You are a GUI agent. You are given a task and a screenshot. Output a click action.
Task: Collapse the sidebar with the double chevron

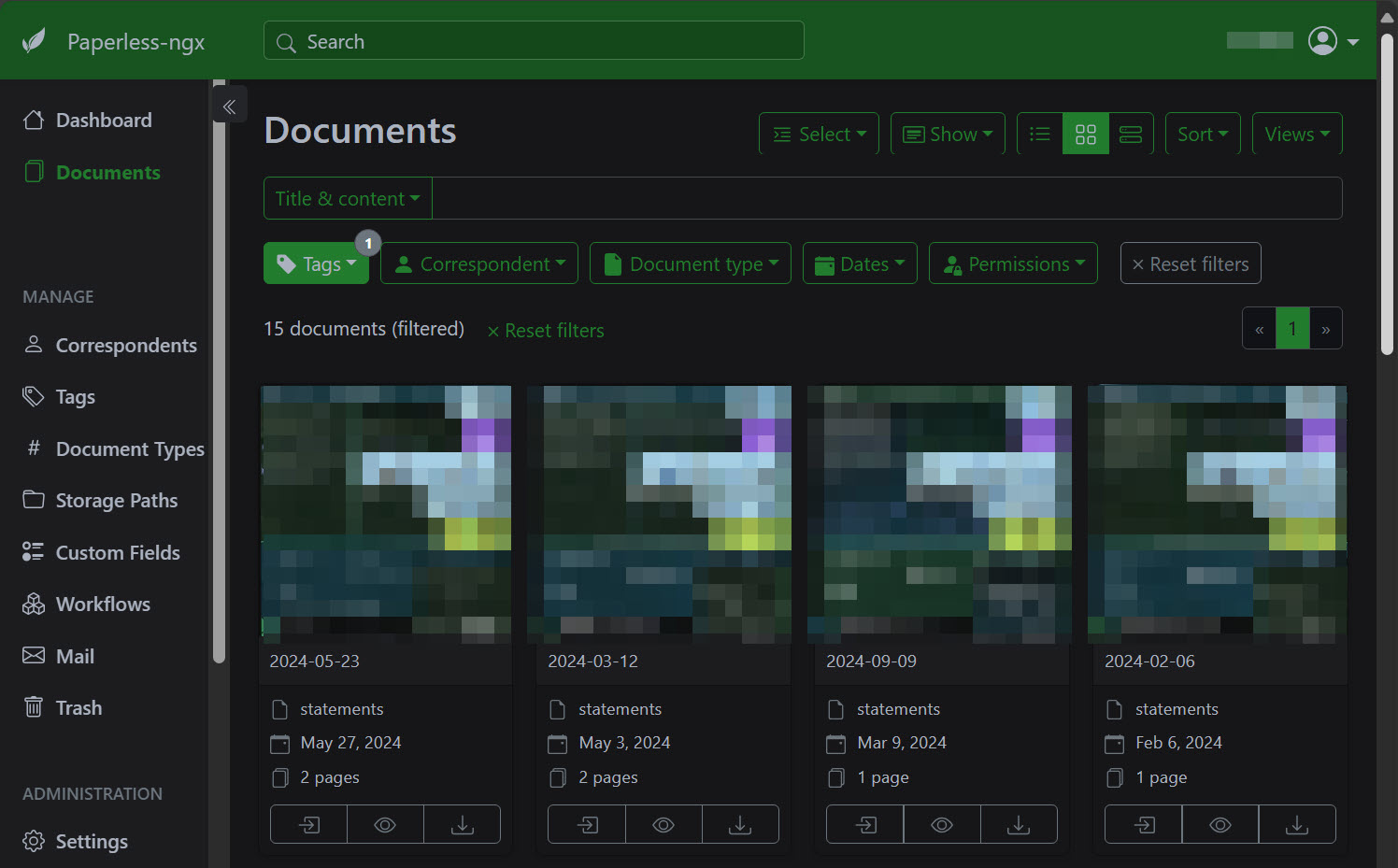click(229, 106)
